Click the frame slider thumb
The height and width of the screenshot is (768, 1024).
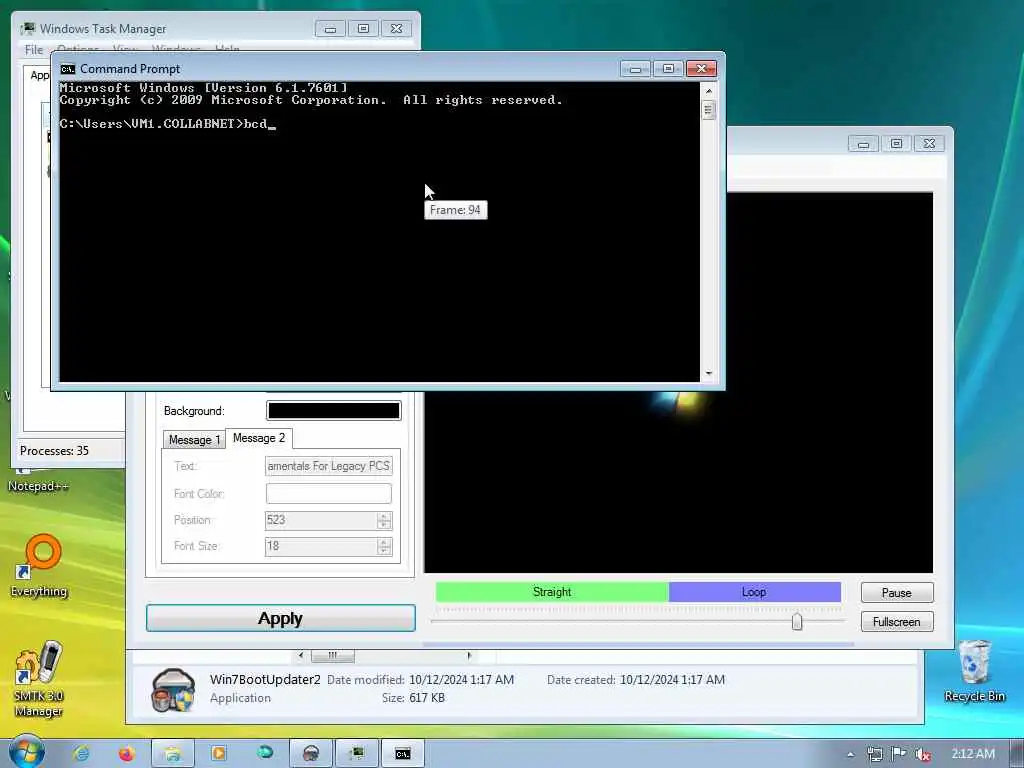(x=797, y=621)
